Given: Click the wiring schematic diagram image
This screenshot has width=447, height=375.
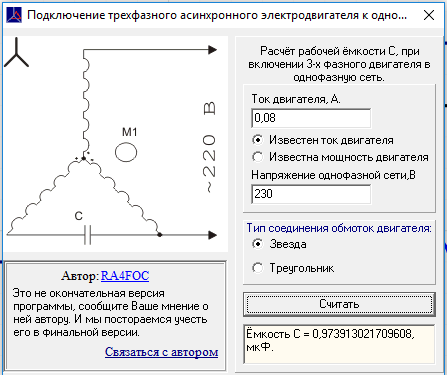Looking at the screenshot, I should pos(116,144).
